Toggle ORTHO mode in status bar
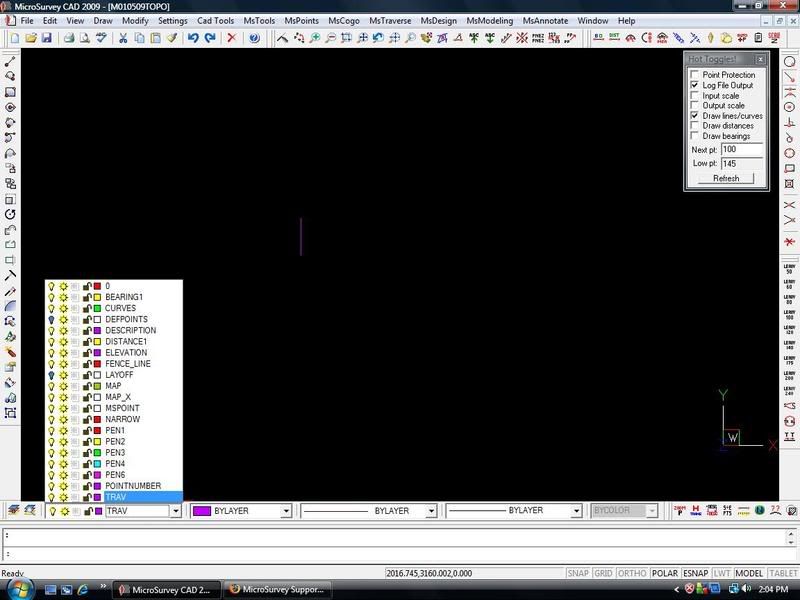Viewport: 800px width, 600px height. tap(632, 573)
